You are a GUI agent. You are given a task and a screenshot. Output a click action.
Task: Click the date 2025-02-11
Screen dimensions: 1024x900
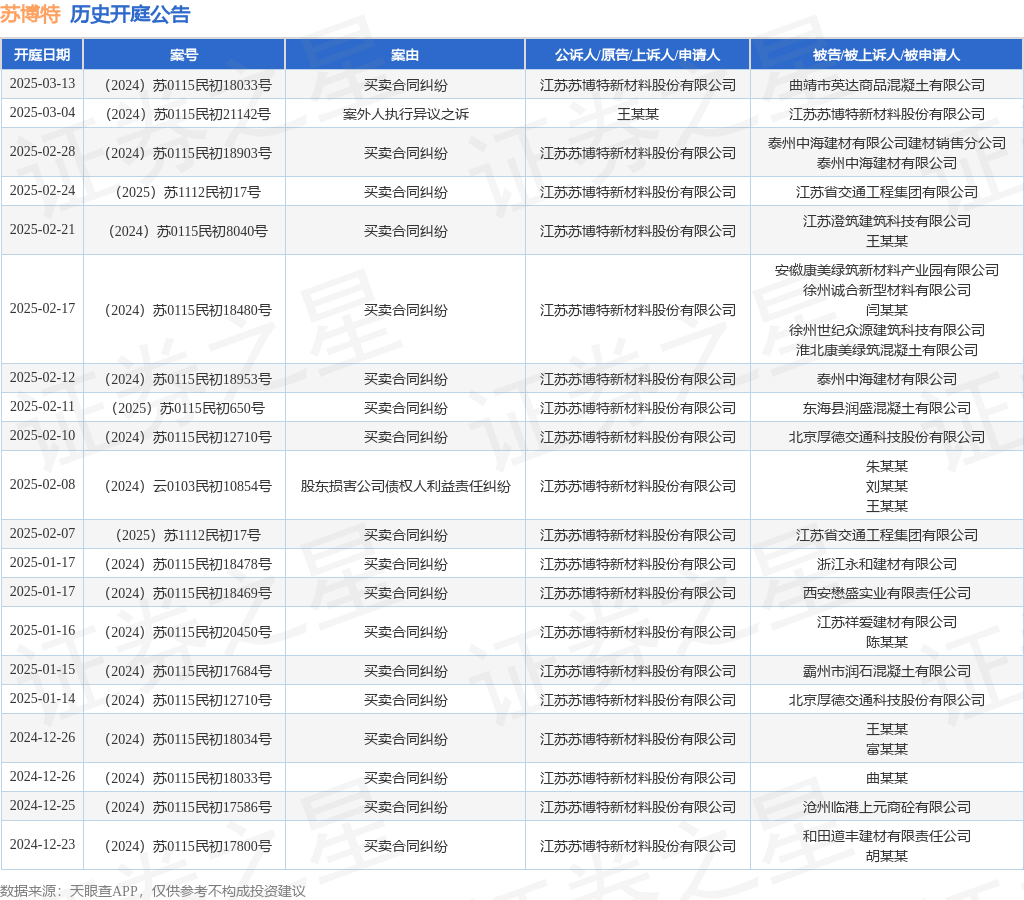[x=42, y=406]
